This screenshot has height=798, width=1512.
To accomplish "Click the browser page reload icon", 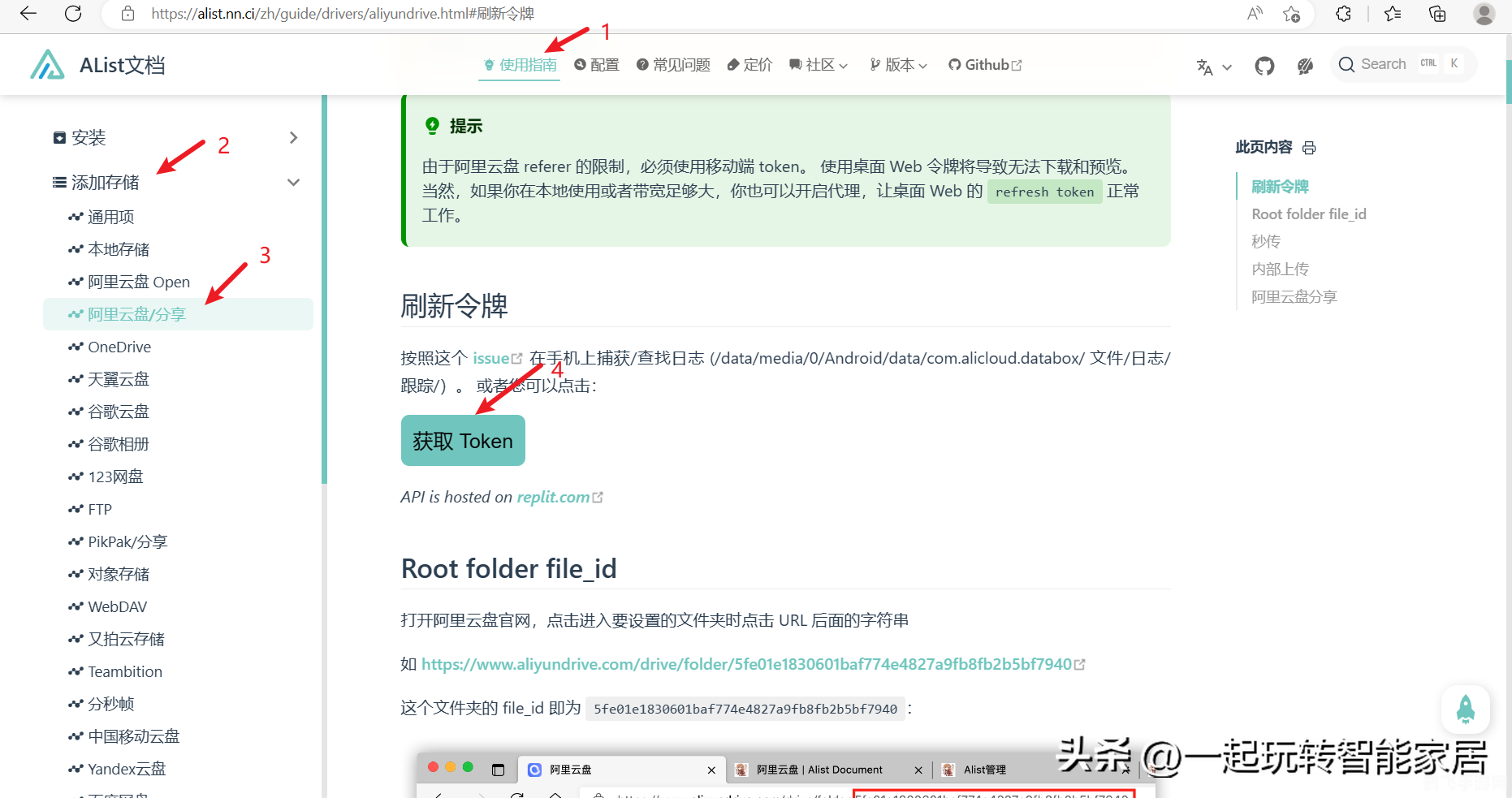I will pyautogui.click(x=73, y=13).
